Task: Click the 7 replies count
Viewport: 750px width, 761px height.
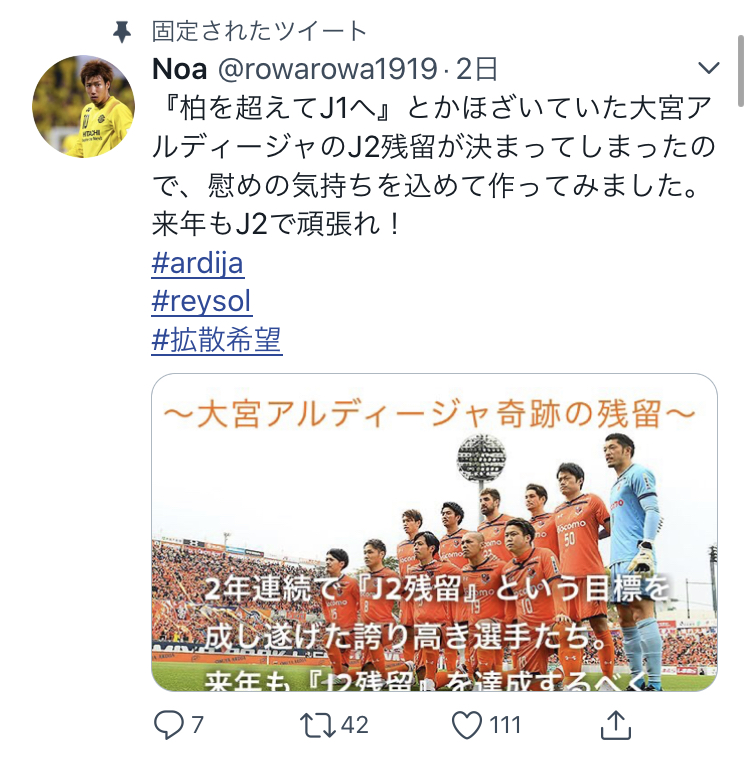Action: coord(197,725)
